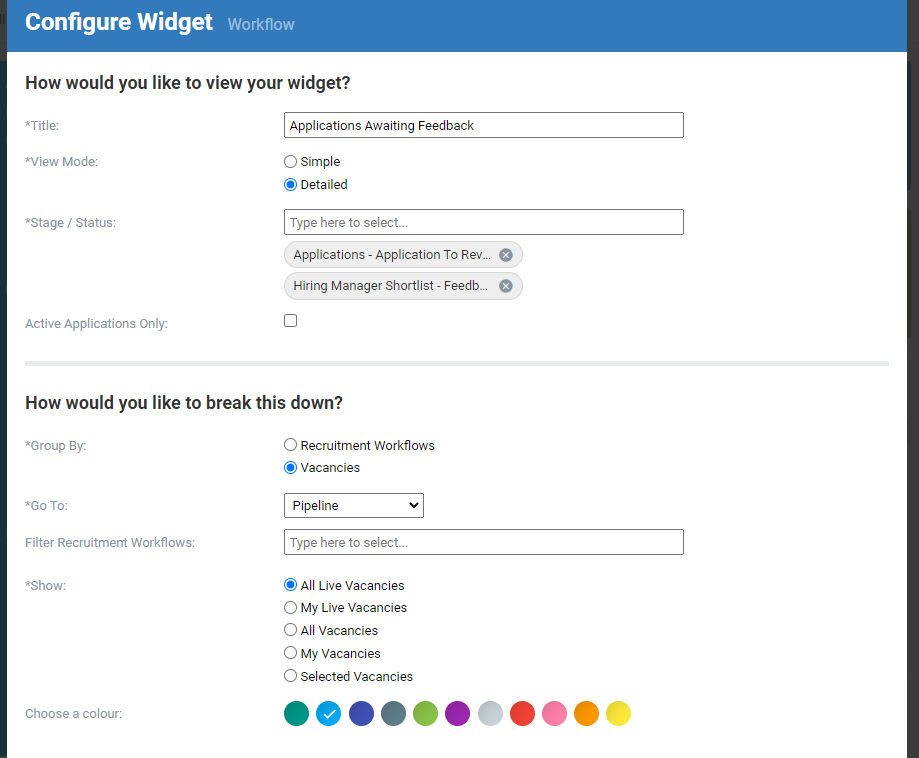Remove the Applications - Application To Review tag
The width and height of the screenshot is (919, 758).
(506, 255)
